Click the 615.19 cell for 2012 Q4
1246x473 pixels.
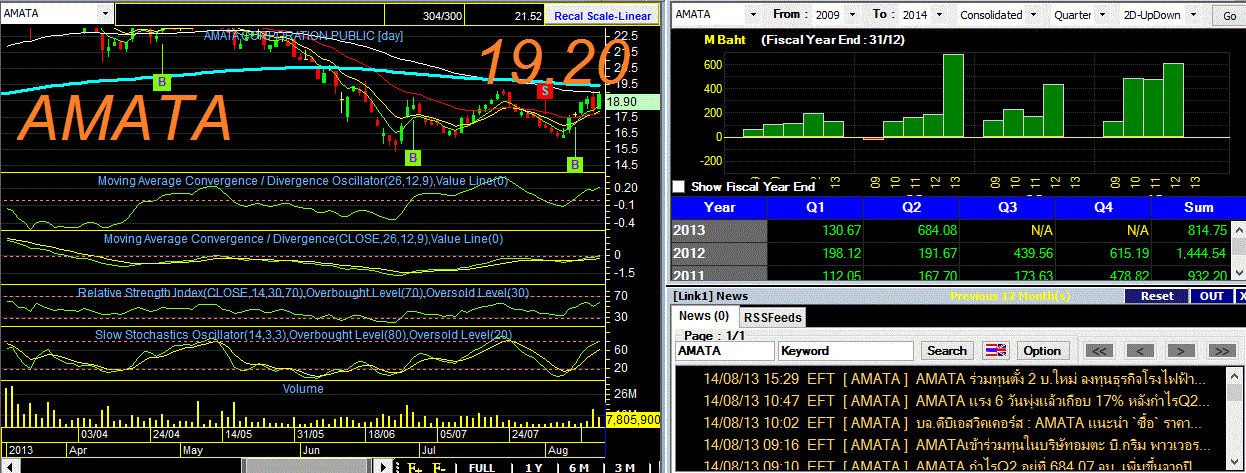pyautogui.click(x=1106, y=253)
